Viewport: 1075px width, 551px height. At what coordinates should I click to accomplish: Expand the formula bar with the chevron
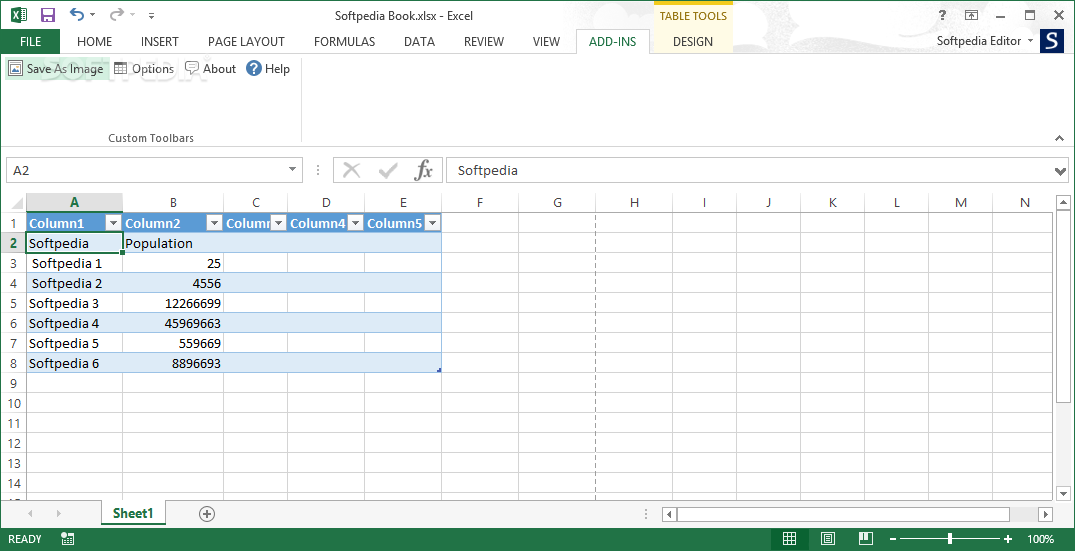[x=1060, y=171]
